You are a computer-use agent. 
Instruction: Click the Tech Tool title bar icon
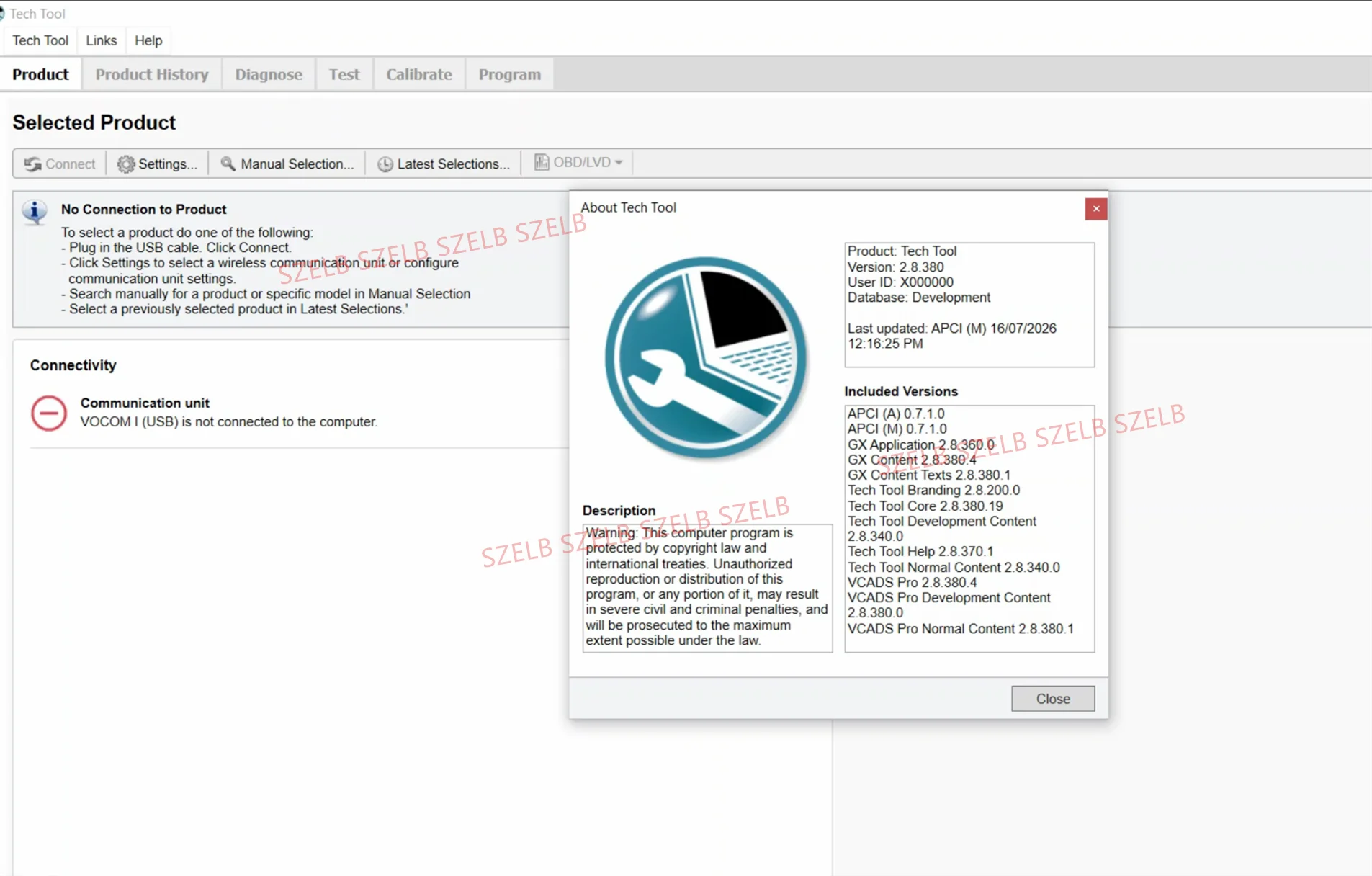click(x=2, y=14)
